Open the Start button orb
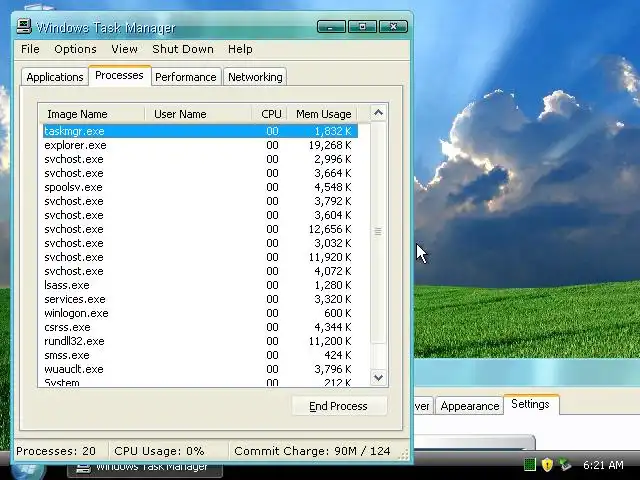The height and width of the screenshot is (480, 640). (x=28, y=472)
